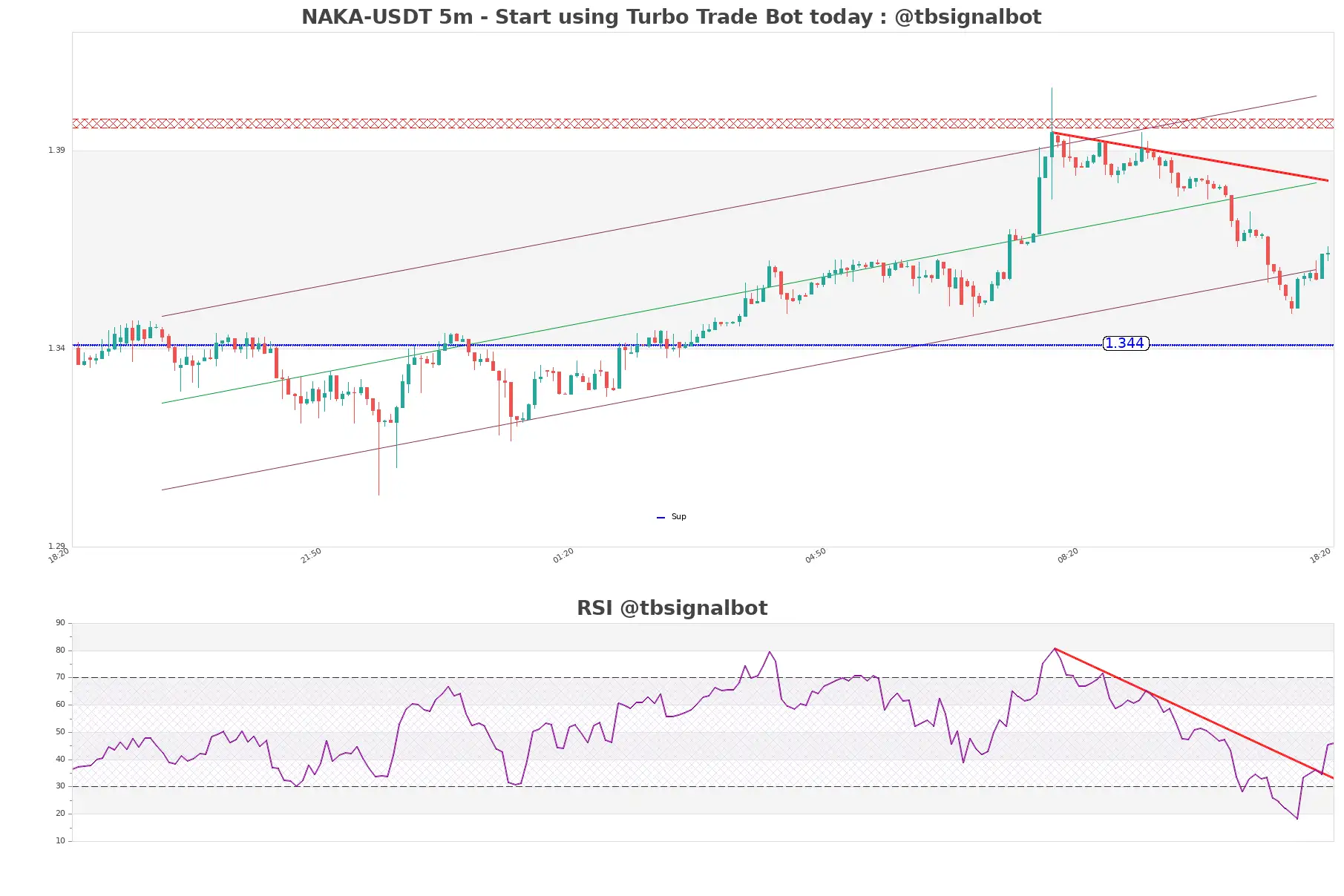This screenshot has width=1344, height=896.
Task: Click the RSI 50 axis label
Action: click(60, 732)
